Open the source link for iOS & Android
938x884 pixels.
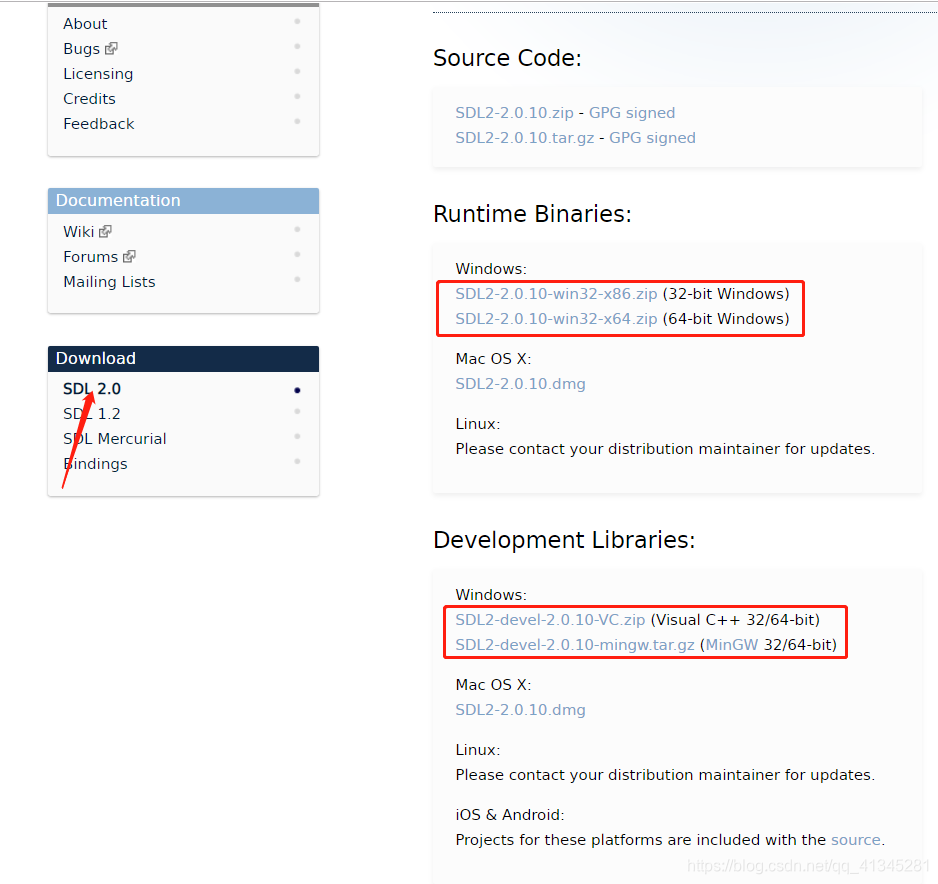[x=855, y=840]
